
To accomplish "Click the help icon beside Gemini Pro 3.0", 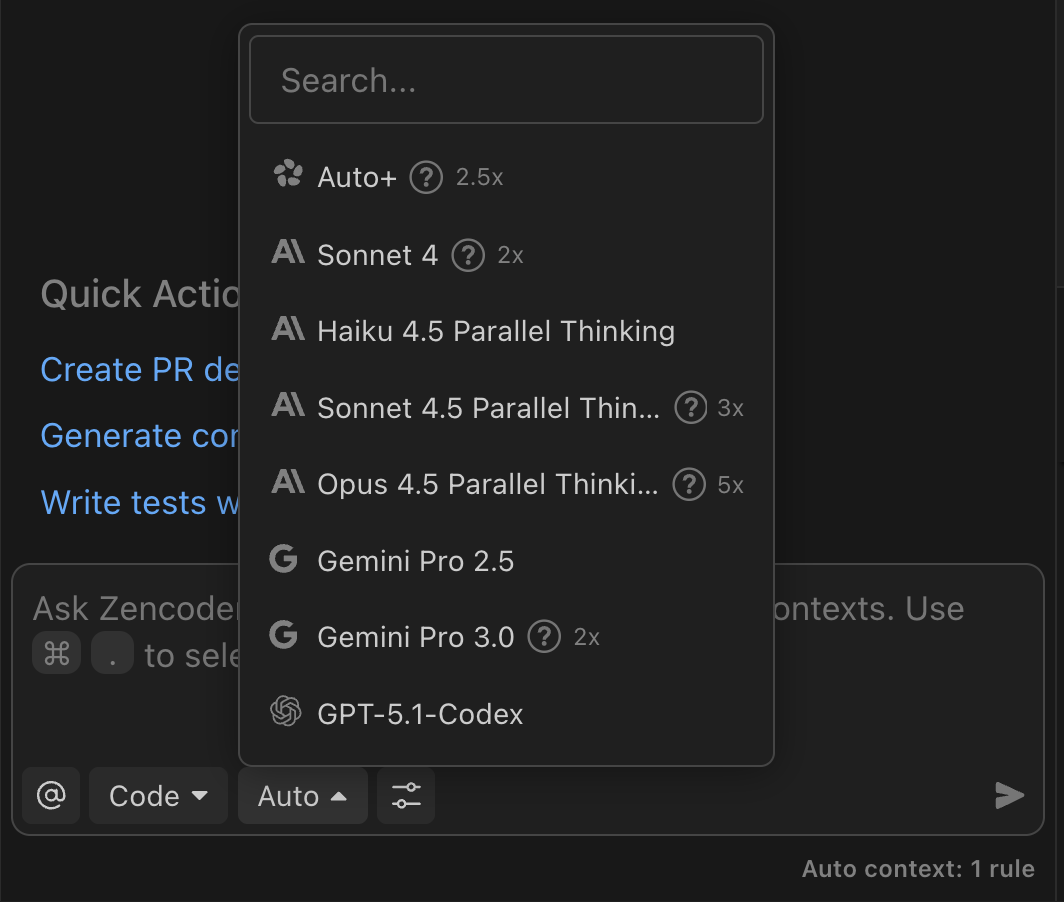I will pos(544,636).
